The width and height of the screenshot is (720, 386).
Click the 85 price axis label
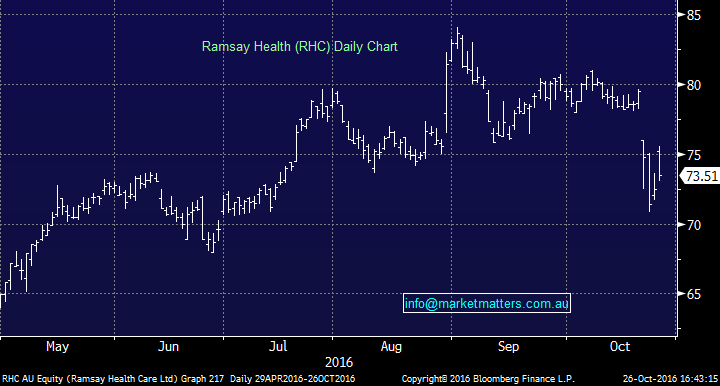pos(694,15)
